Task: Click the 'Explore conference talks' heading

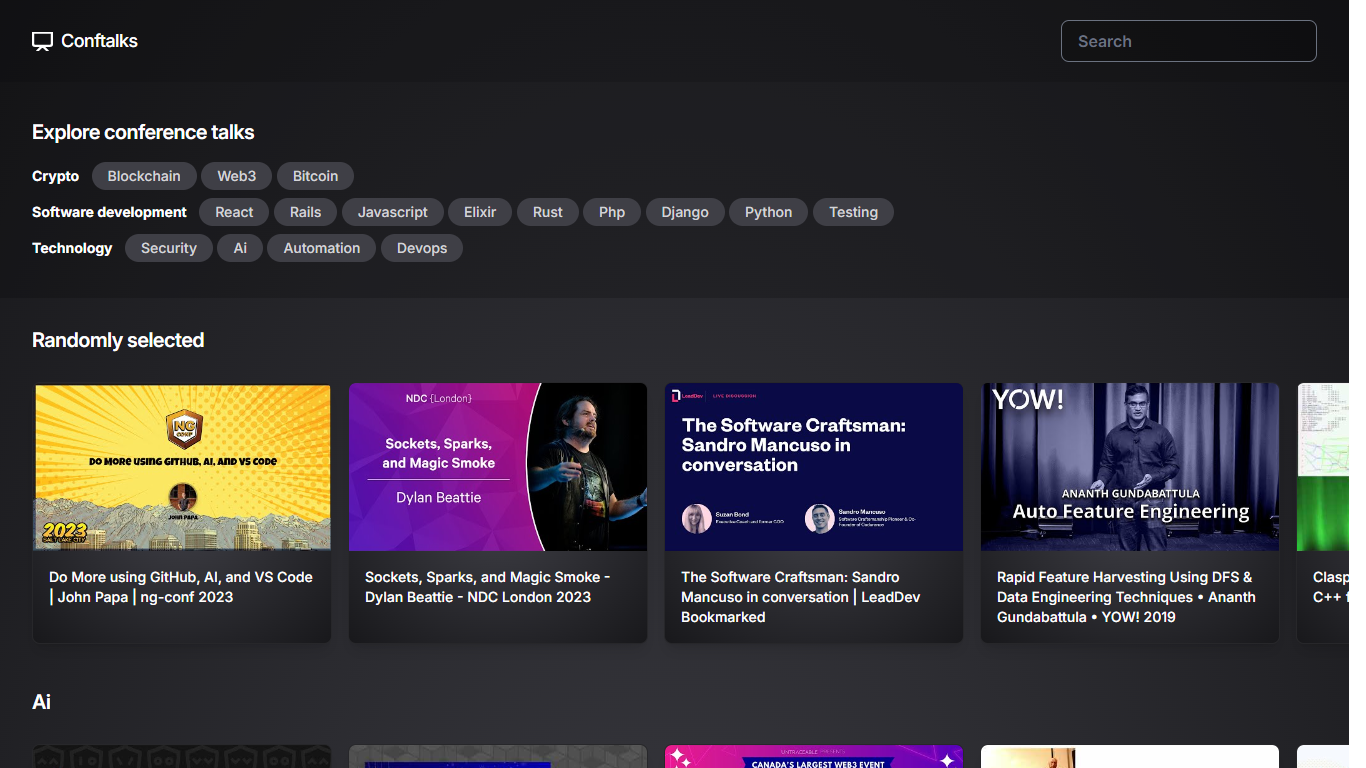Action: 143,132
